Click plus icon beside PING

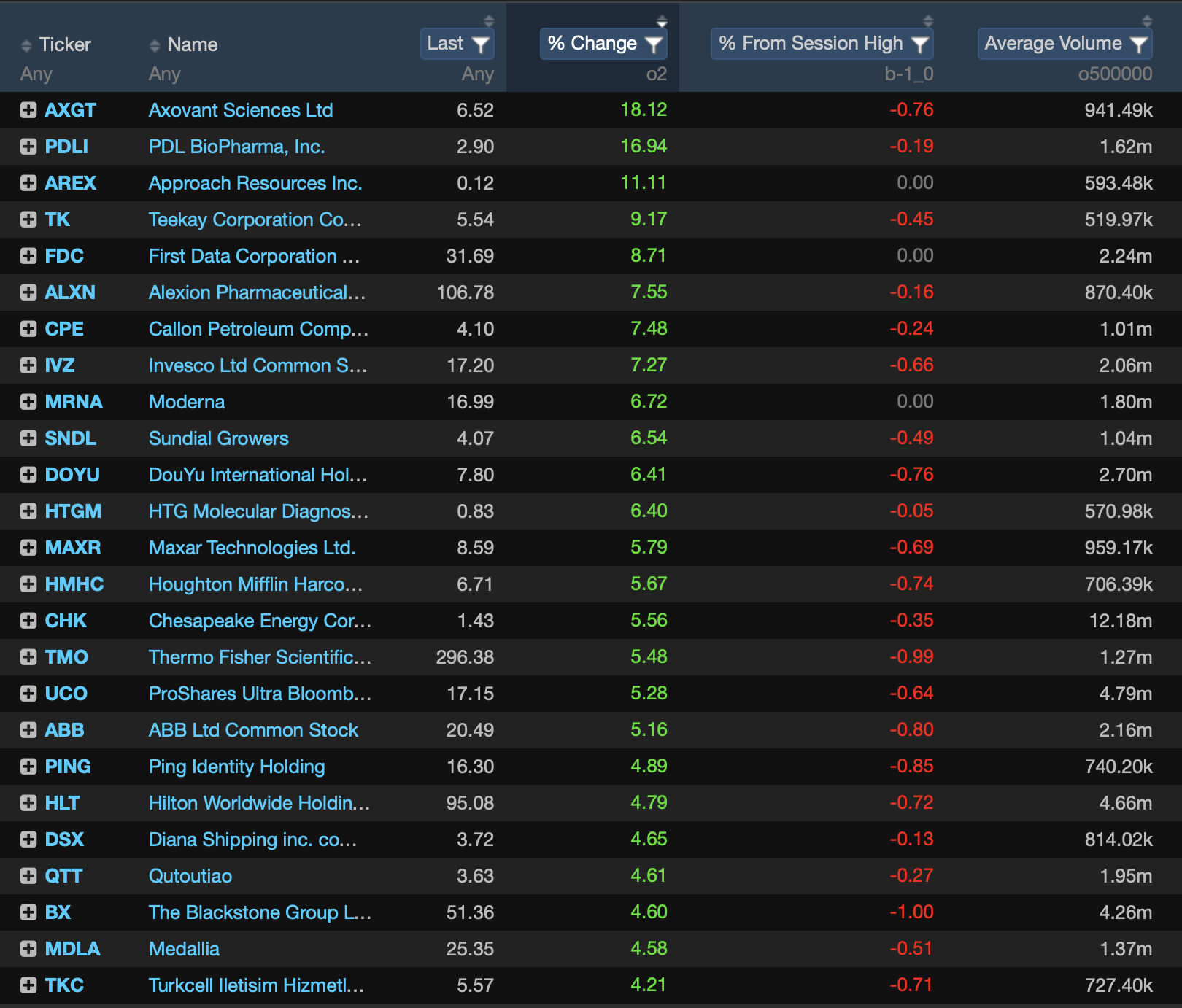(x=28, y=767)
